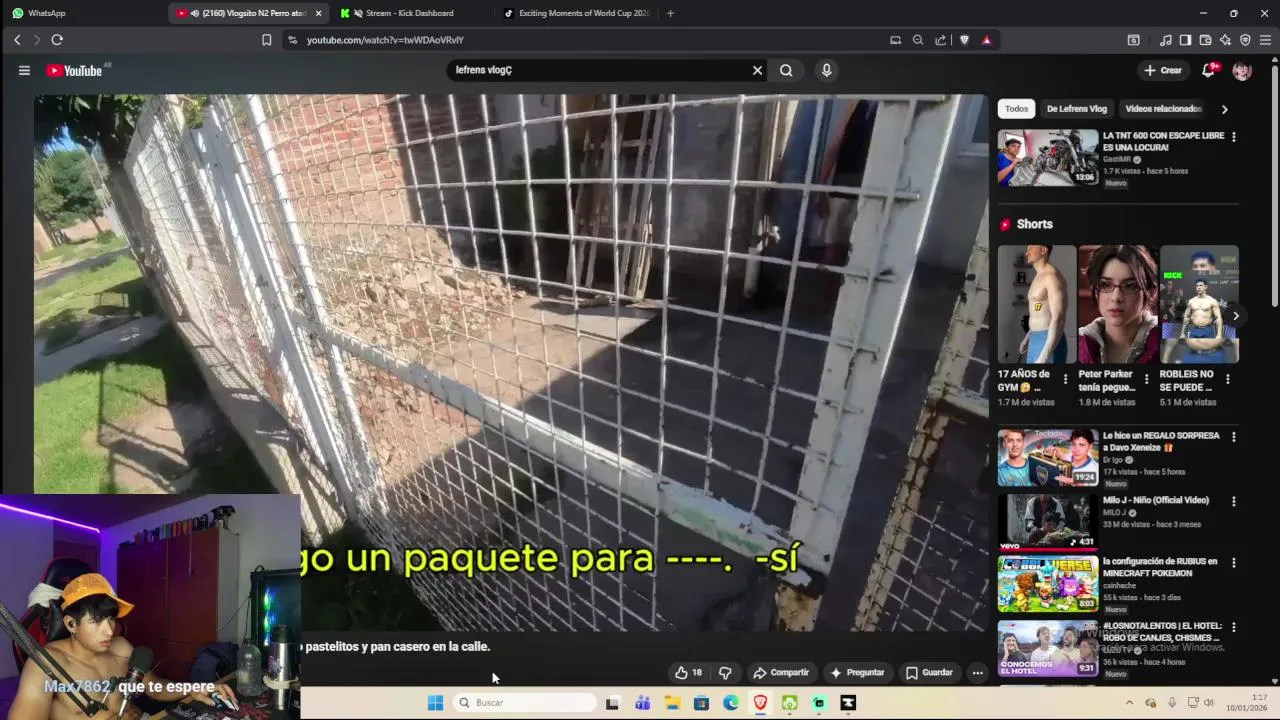Open options for Peter Parker short
The height and width of the screenshot is (720, 1280).
coord(1146,379)
